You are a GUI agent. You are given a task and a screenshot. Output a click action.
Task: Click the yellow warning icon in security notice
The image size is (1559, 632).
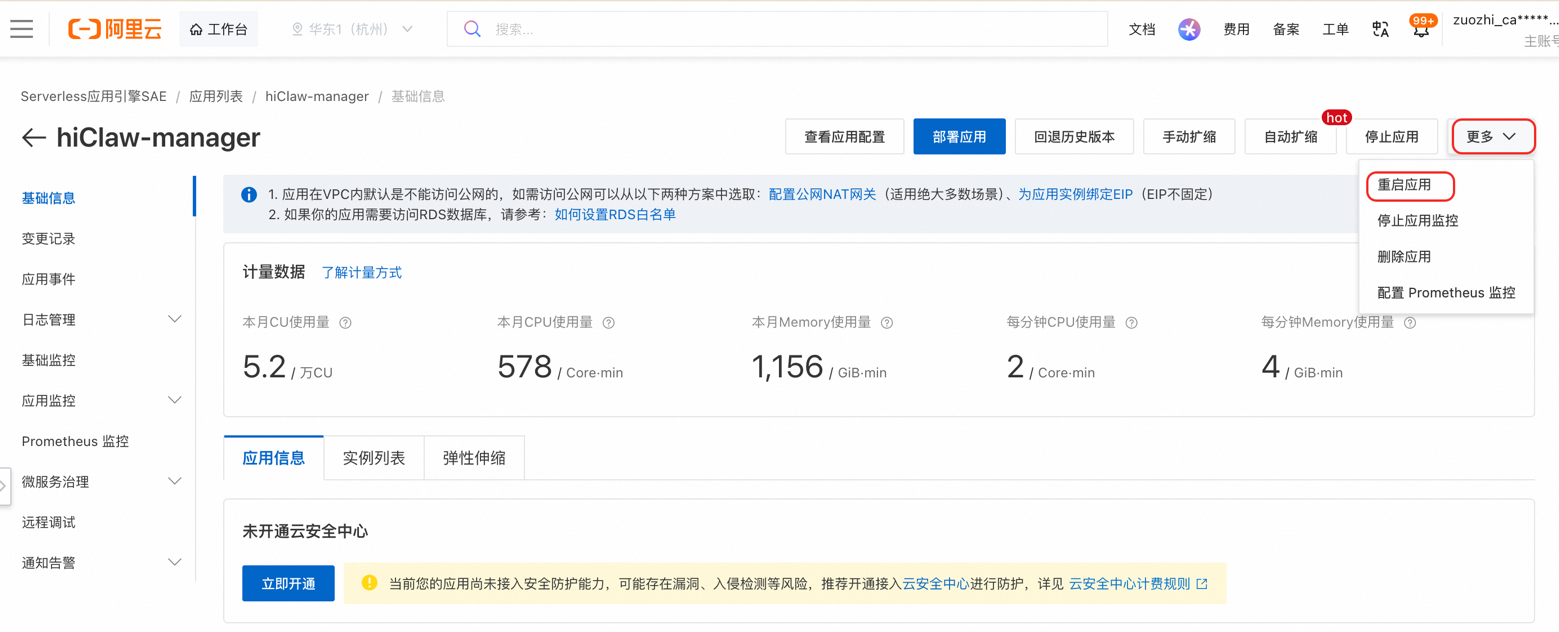(369, 582)
